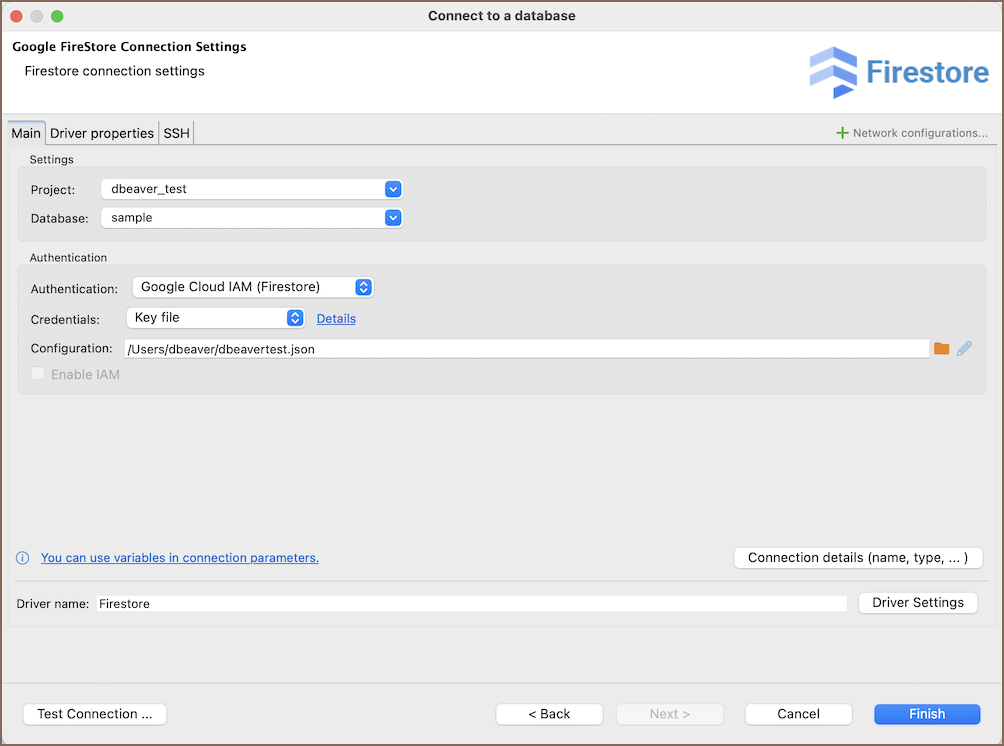Select the Main tab
The height and width of the screenshot is (746, 1004).
(26, 133)
